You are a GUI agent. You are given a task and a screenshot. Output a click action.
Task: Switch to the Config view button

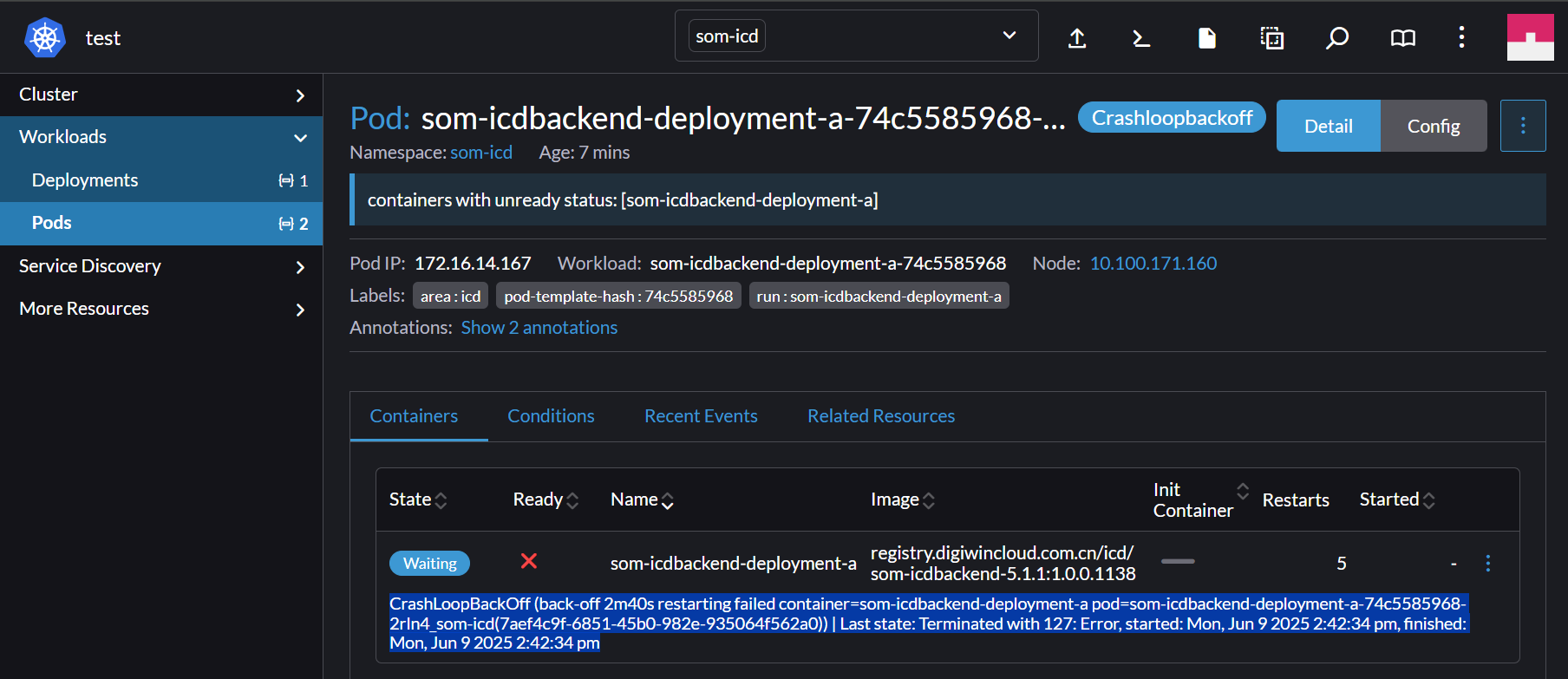(1434, 126)
